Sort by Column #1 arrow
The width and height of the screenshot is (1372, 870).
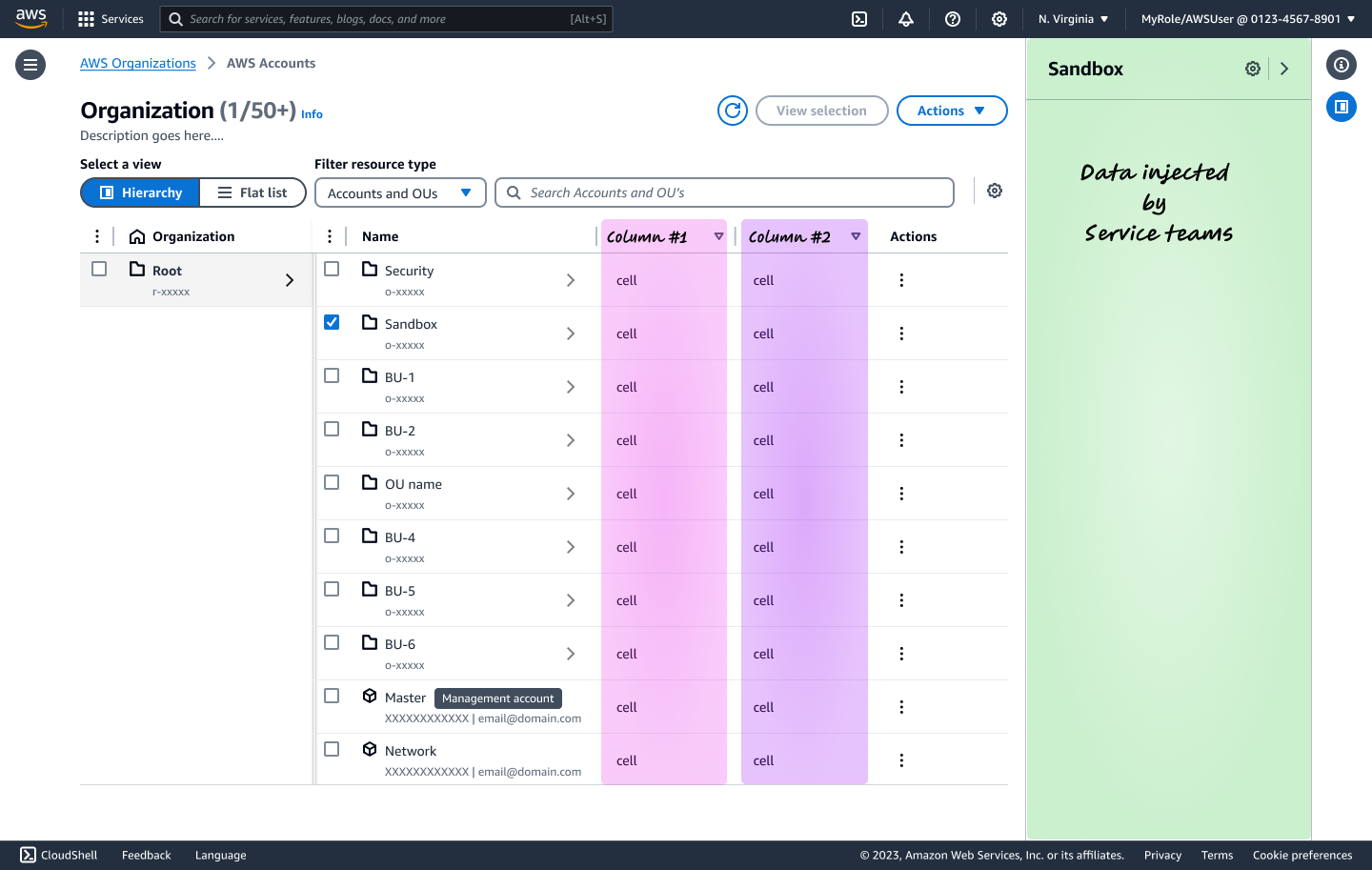pos(718,236)
